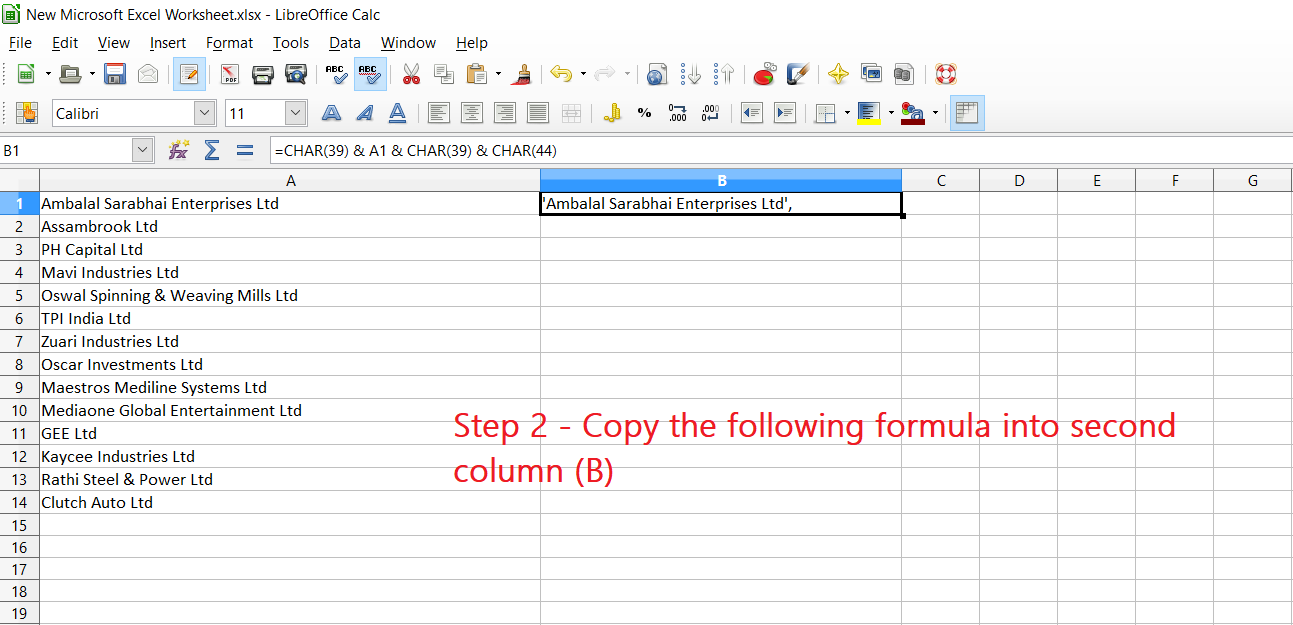Screen dimensions: 1293x625
Task: Open the Font Name dropdown
Action: pos(205,113)
